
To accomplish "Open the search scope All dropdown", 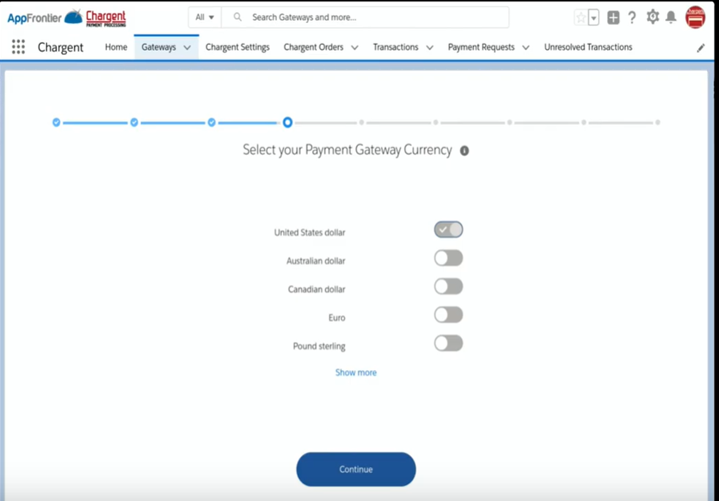I will [204, 18].
